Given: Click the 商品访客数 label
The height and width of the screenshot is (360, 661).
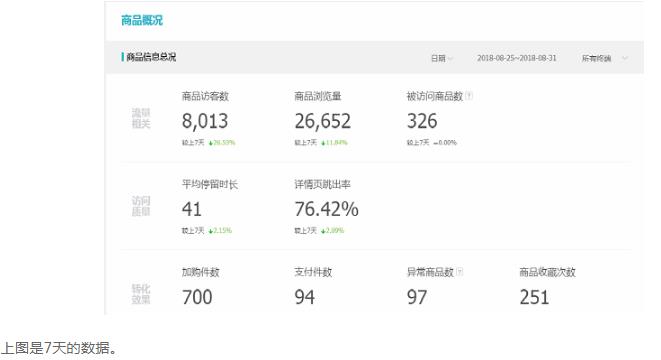Looking at the screenshot, I should [205, 96].
